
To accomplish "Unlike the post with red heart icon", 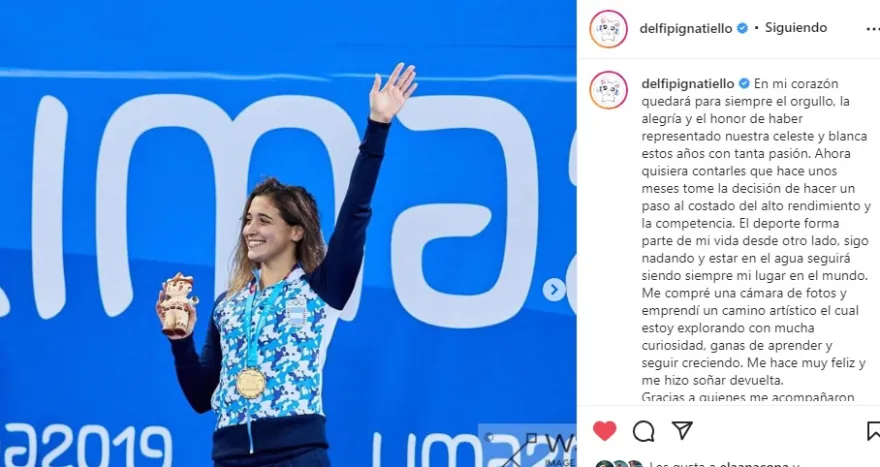I will tap(604, 431).
